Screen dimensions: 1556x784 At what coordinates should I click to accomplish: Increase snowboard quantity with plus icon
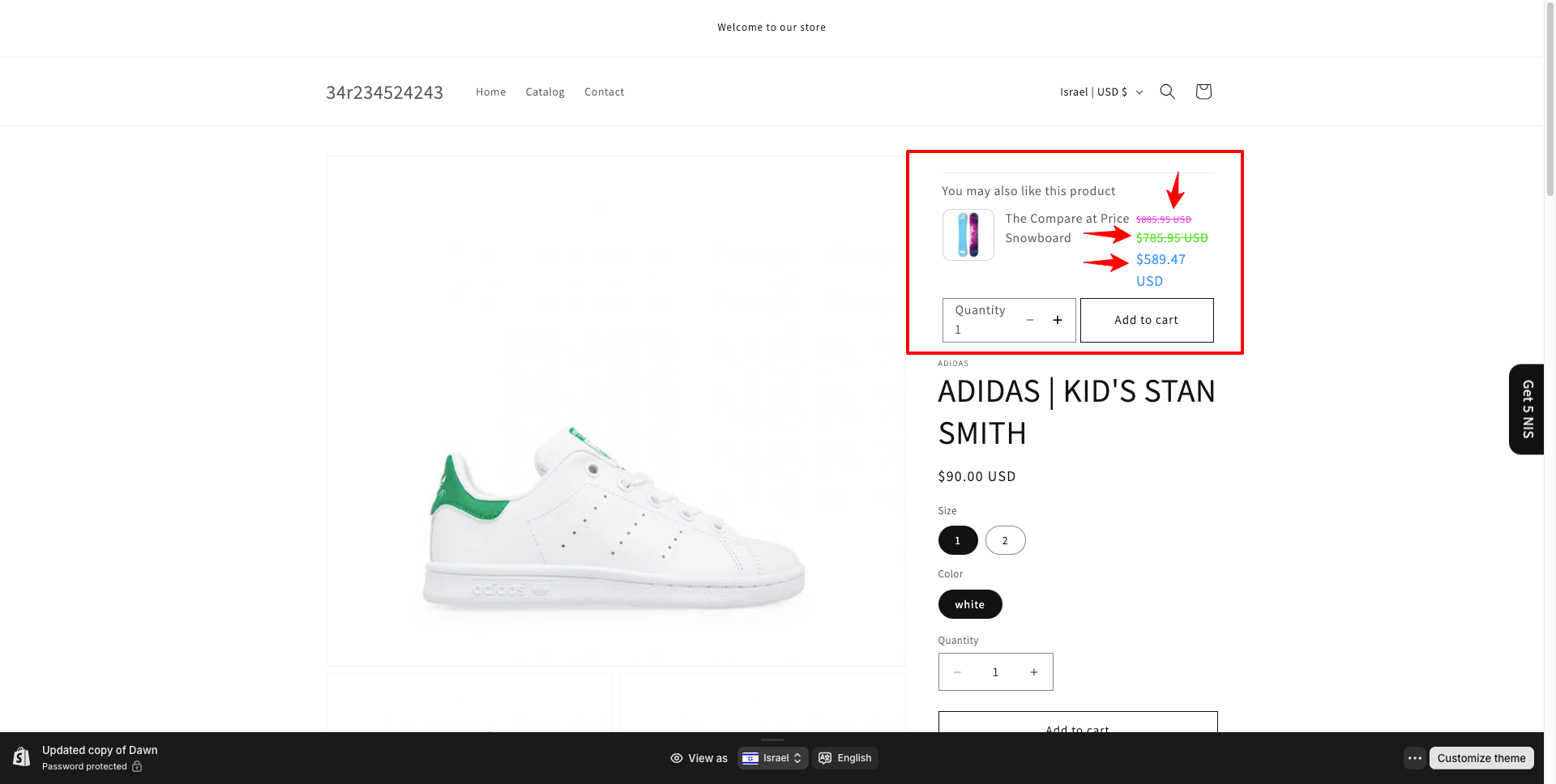1057,320
